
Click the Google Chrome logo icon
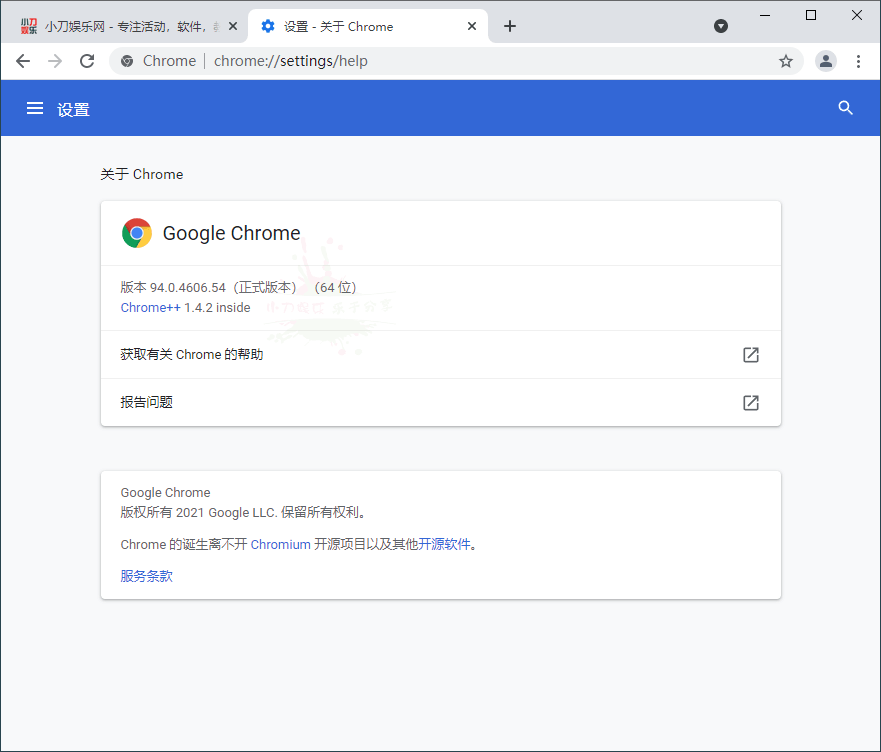pos(137,233)
